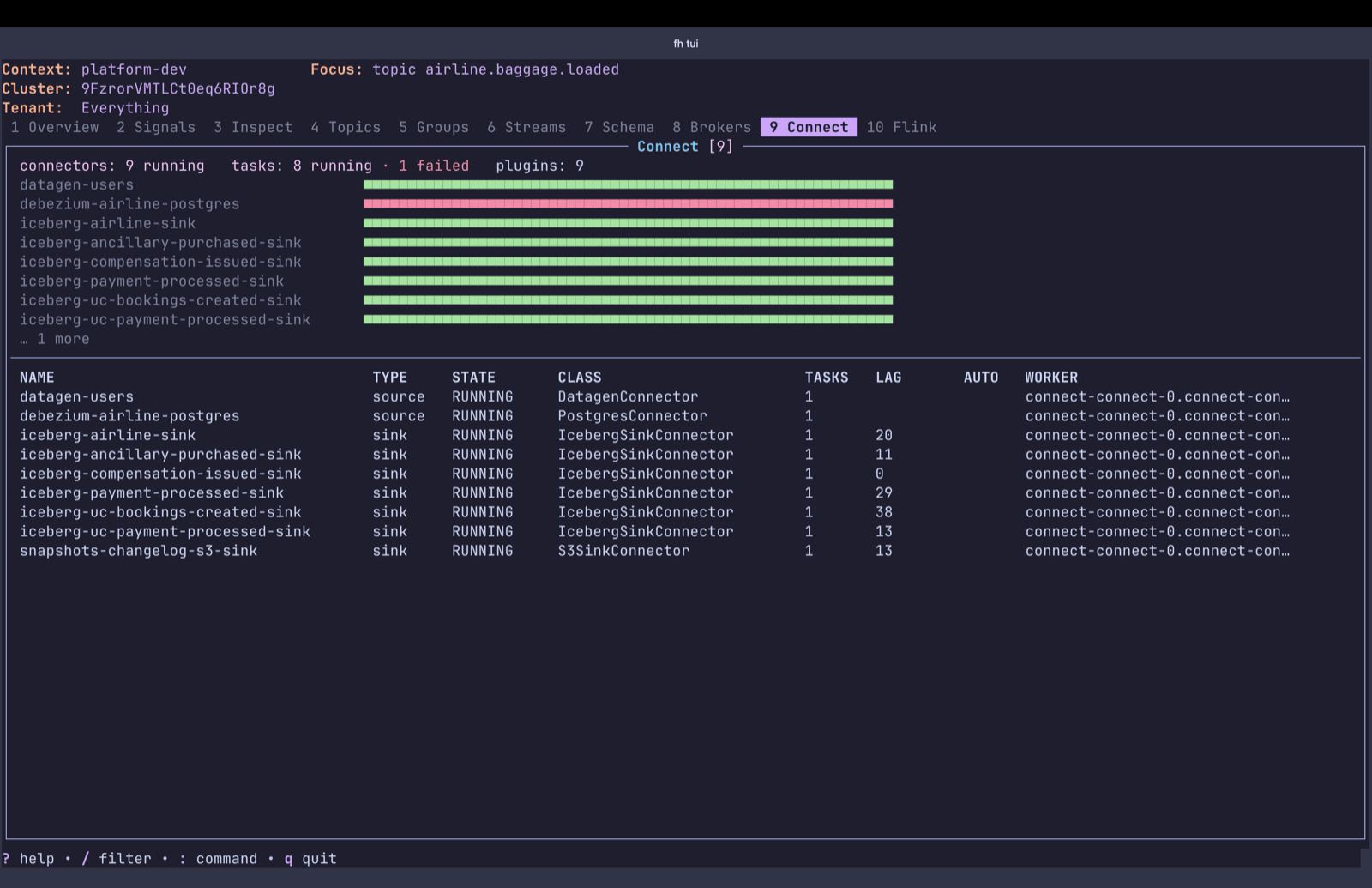This screenshot has height=888, width=1372.
Task: Click the Connect [9] panel title
Action: (x=685, y=147)
